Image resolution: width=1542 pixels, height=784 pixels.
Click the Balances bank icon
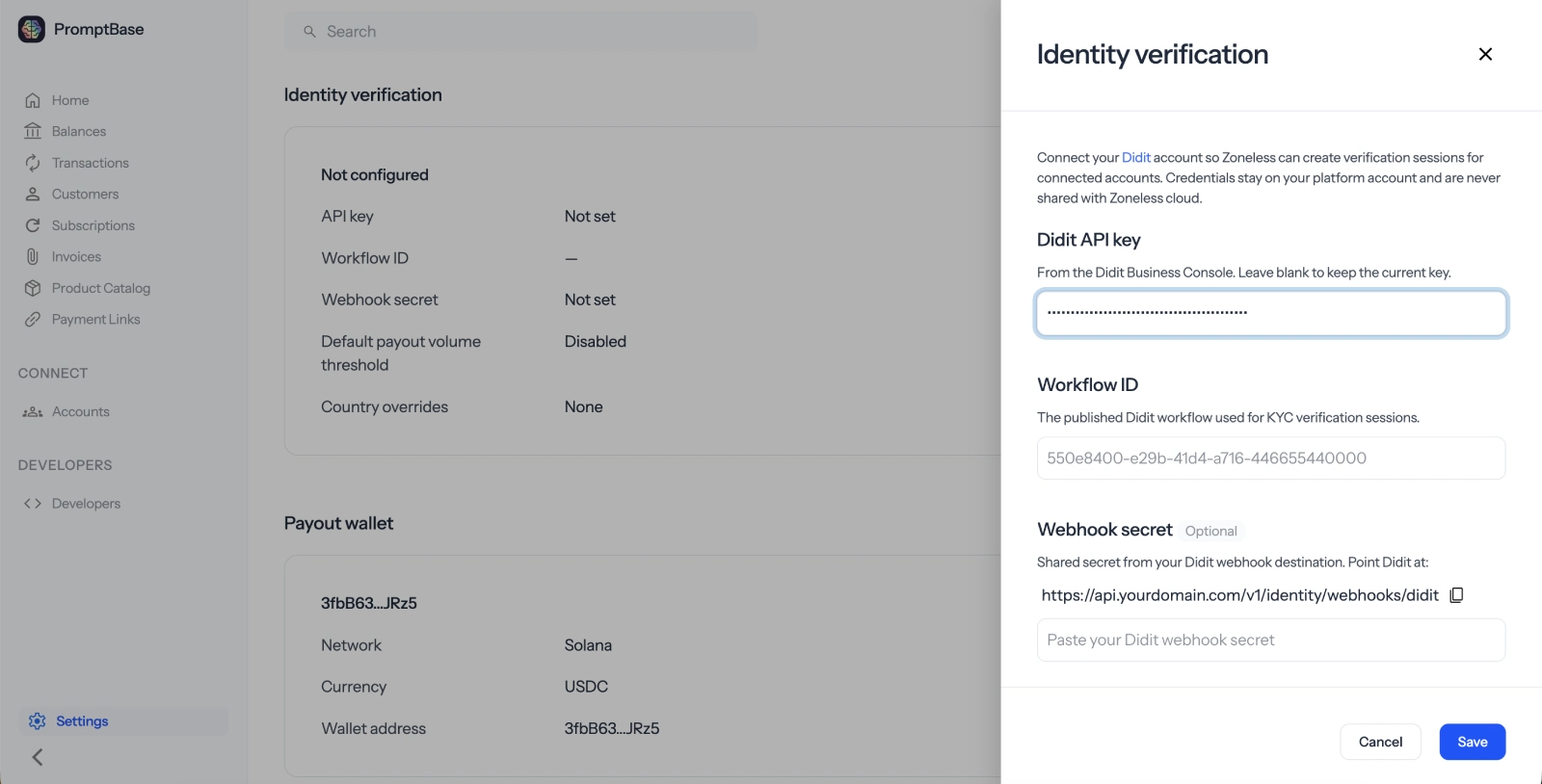pyautogui.click(x=33, y=131)
